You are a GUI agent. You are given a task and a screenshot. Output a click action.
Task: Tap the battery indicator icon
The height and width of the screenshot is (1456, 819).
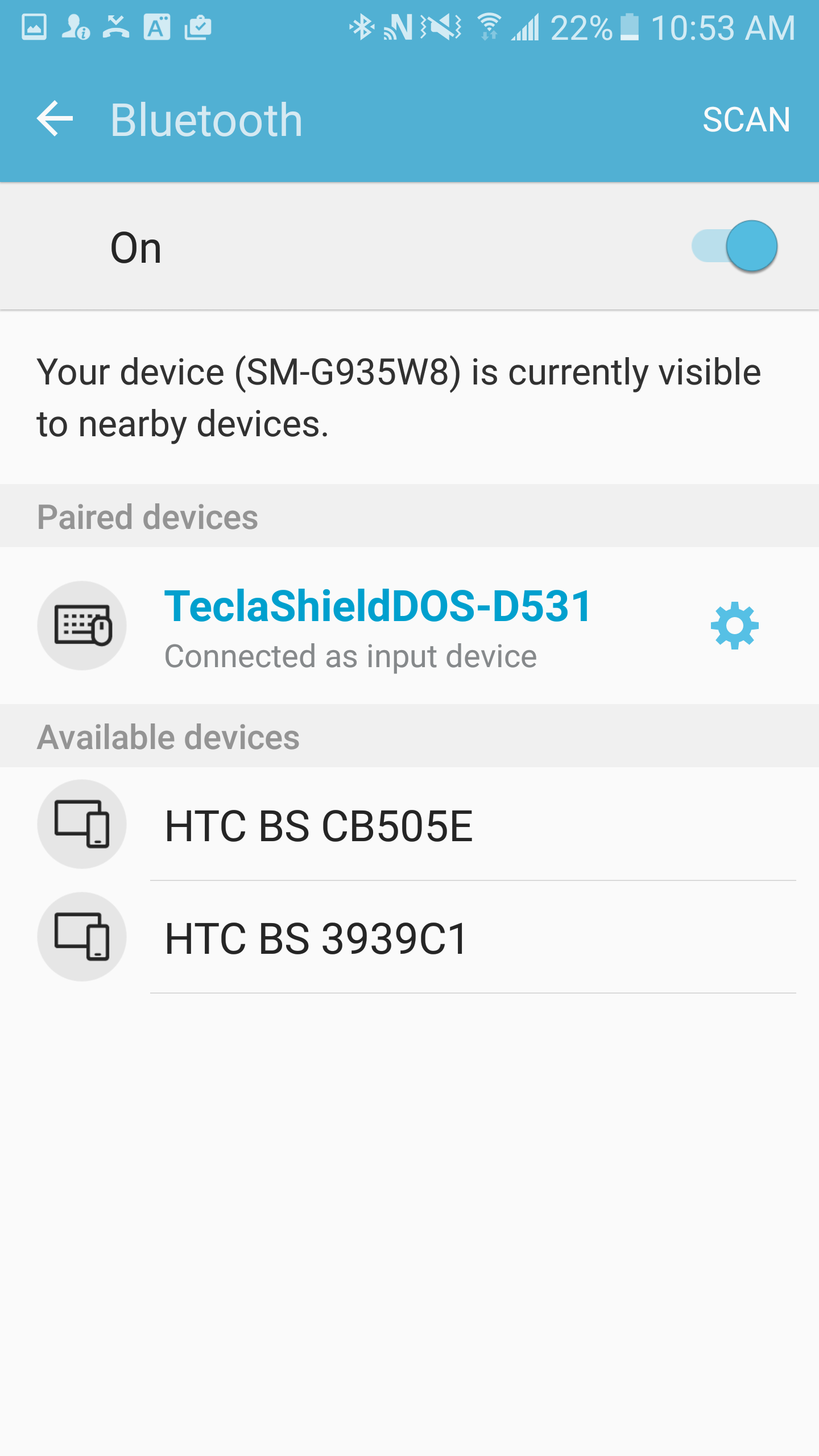629,27
